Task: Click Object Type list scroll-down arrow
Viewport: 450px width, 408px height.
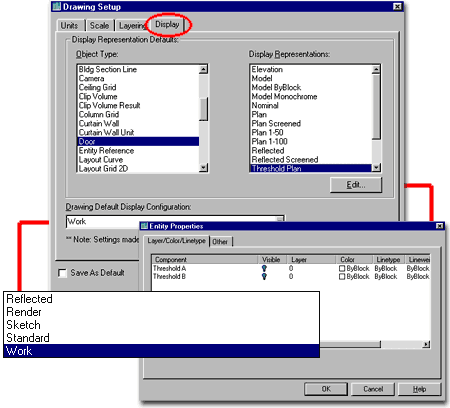Action: pyautogui.click(x=203, y=168)
